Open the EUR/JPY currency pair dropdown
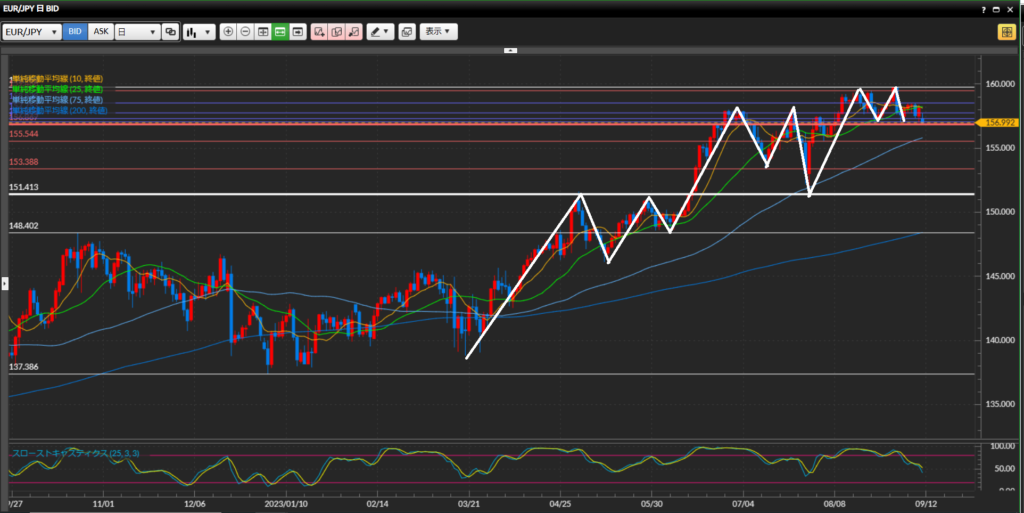Screen dimensions: 1024x513 pyautogui.click(x=31, y=32)
